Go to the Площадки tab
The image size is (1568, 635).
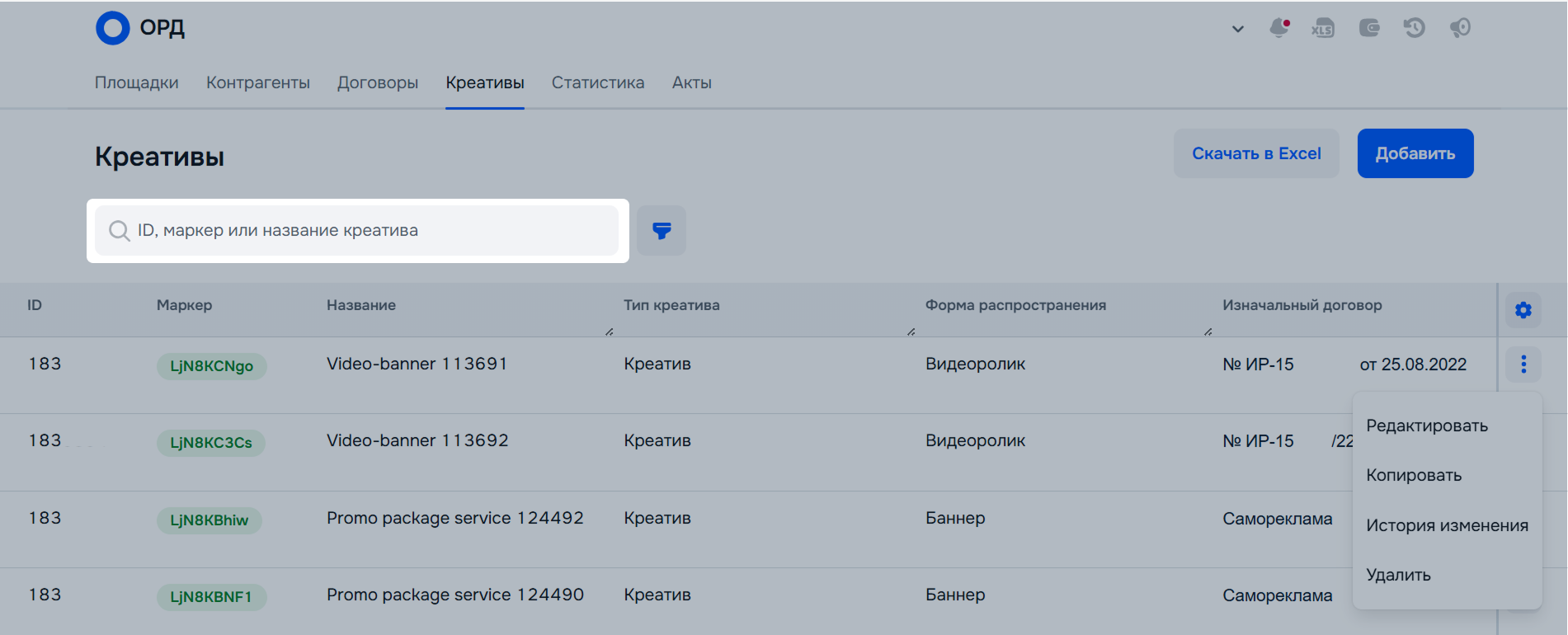pos(137,82)
